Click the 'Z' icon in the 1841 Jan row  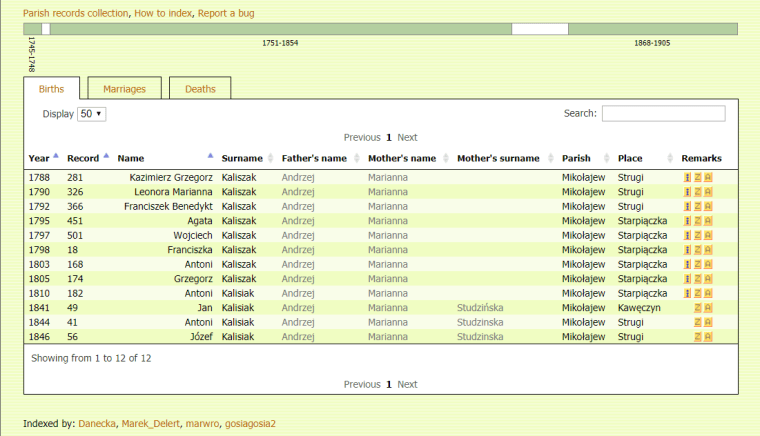[698, 308]
